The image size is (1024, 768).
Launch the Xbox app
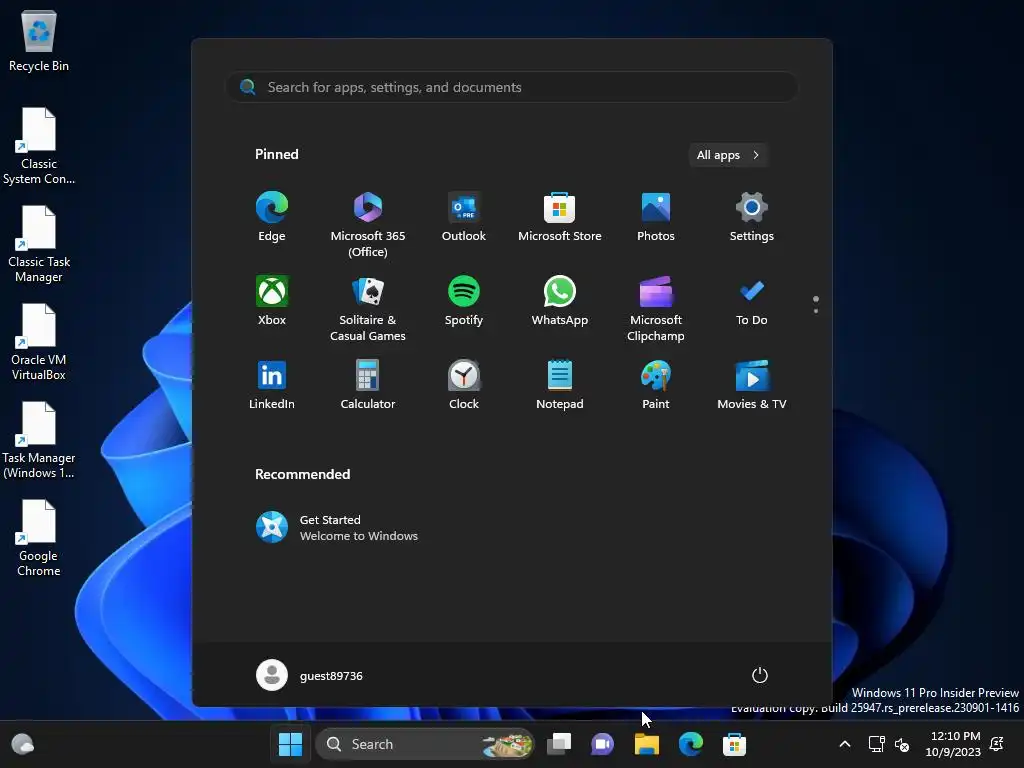[272, 301]
